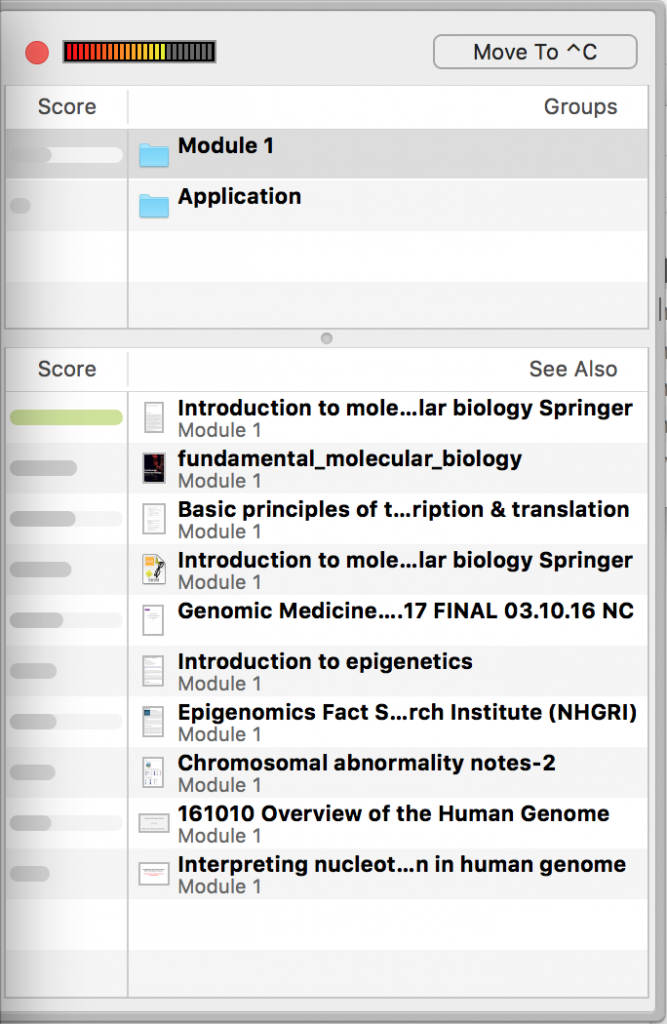This screenshot has height=1024, width=667.
Task: Click the Score header in Groups pane
Action: pos(67,106)
